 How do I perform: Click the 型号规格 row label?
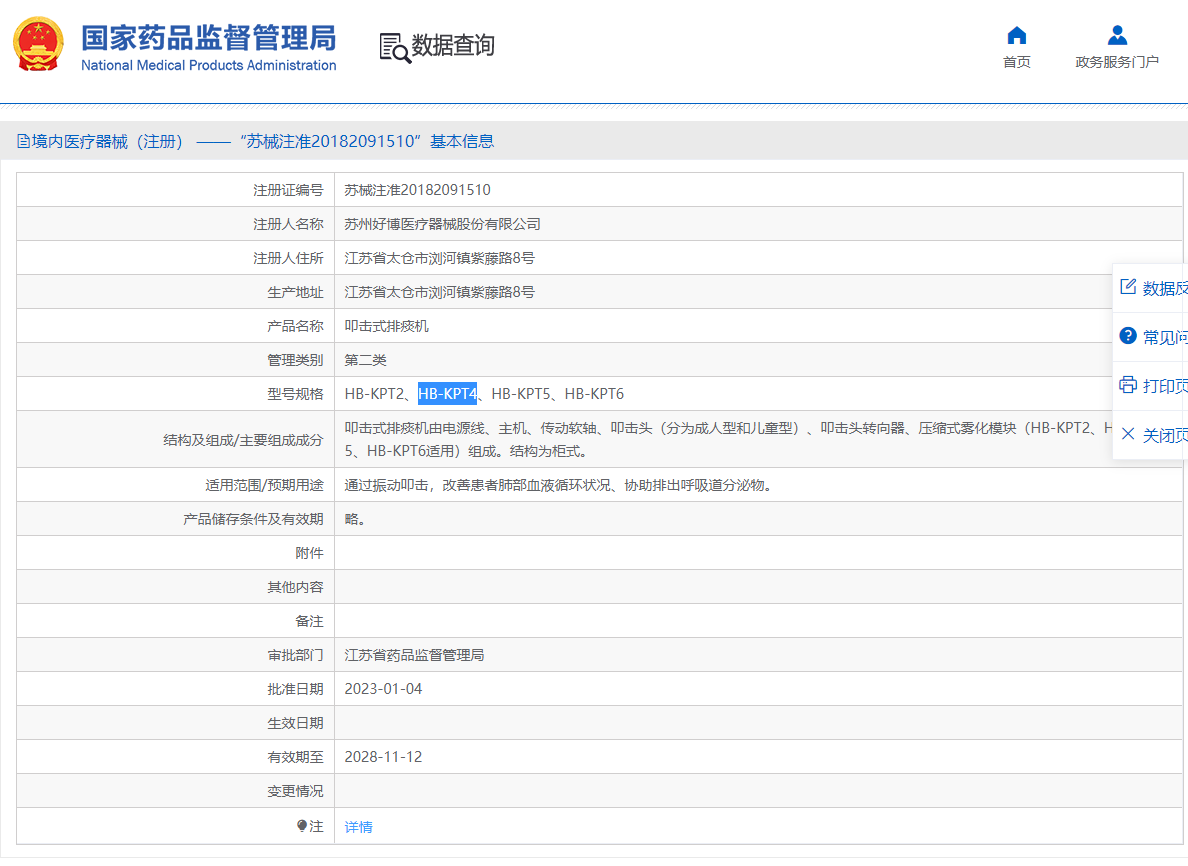pos(295,394)
